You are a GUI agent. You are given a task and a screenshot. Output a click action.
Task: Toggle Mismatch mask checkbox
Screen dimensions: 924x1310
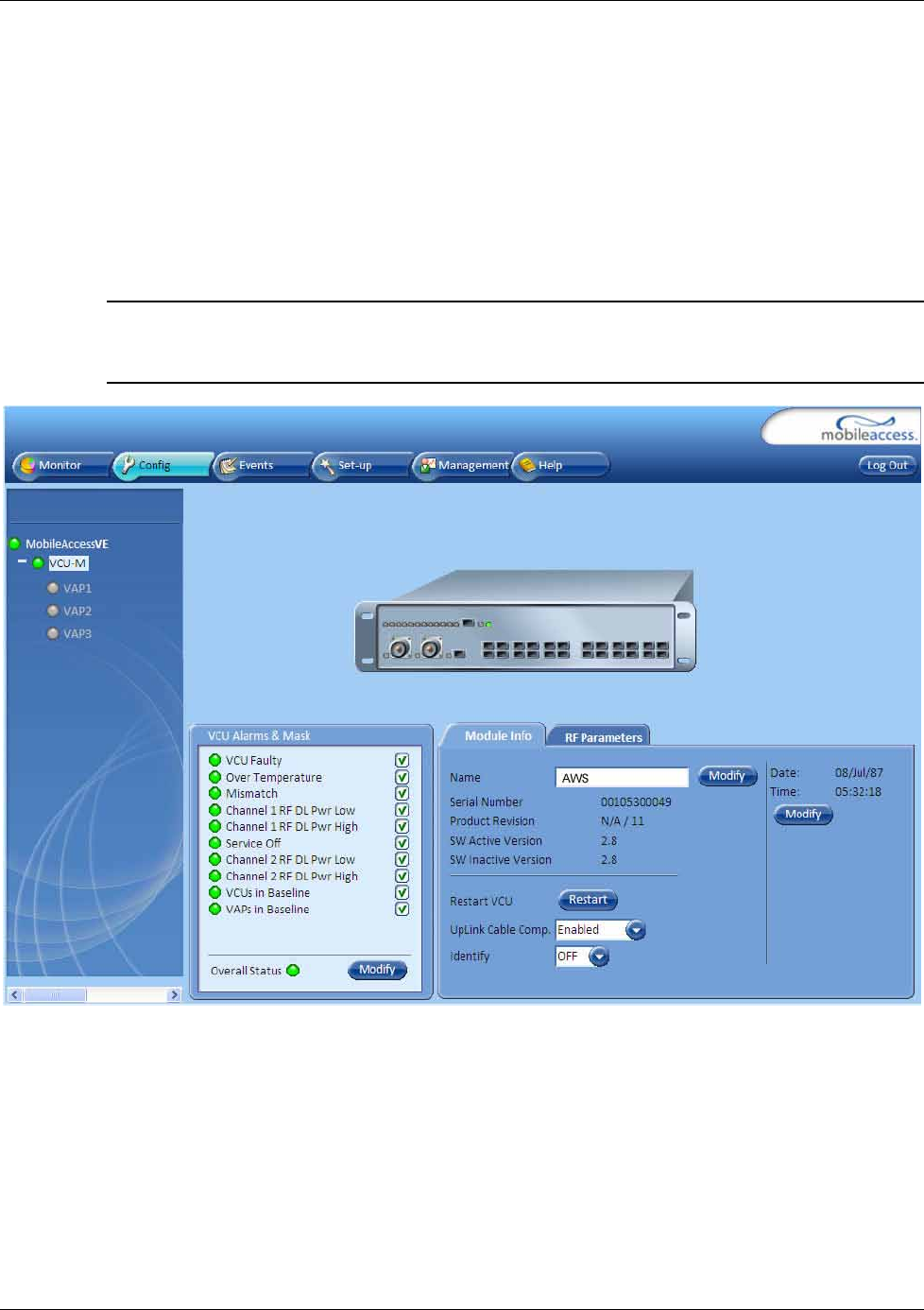(x=402, y=793)
